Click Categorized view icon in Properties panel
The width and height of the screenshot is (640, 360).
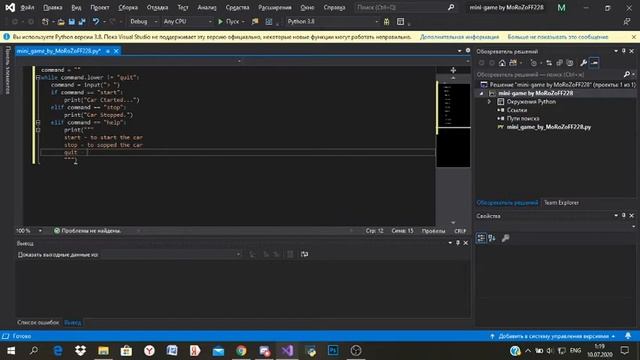pos(481,238)
